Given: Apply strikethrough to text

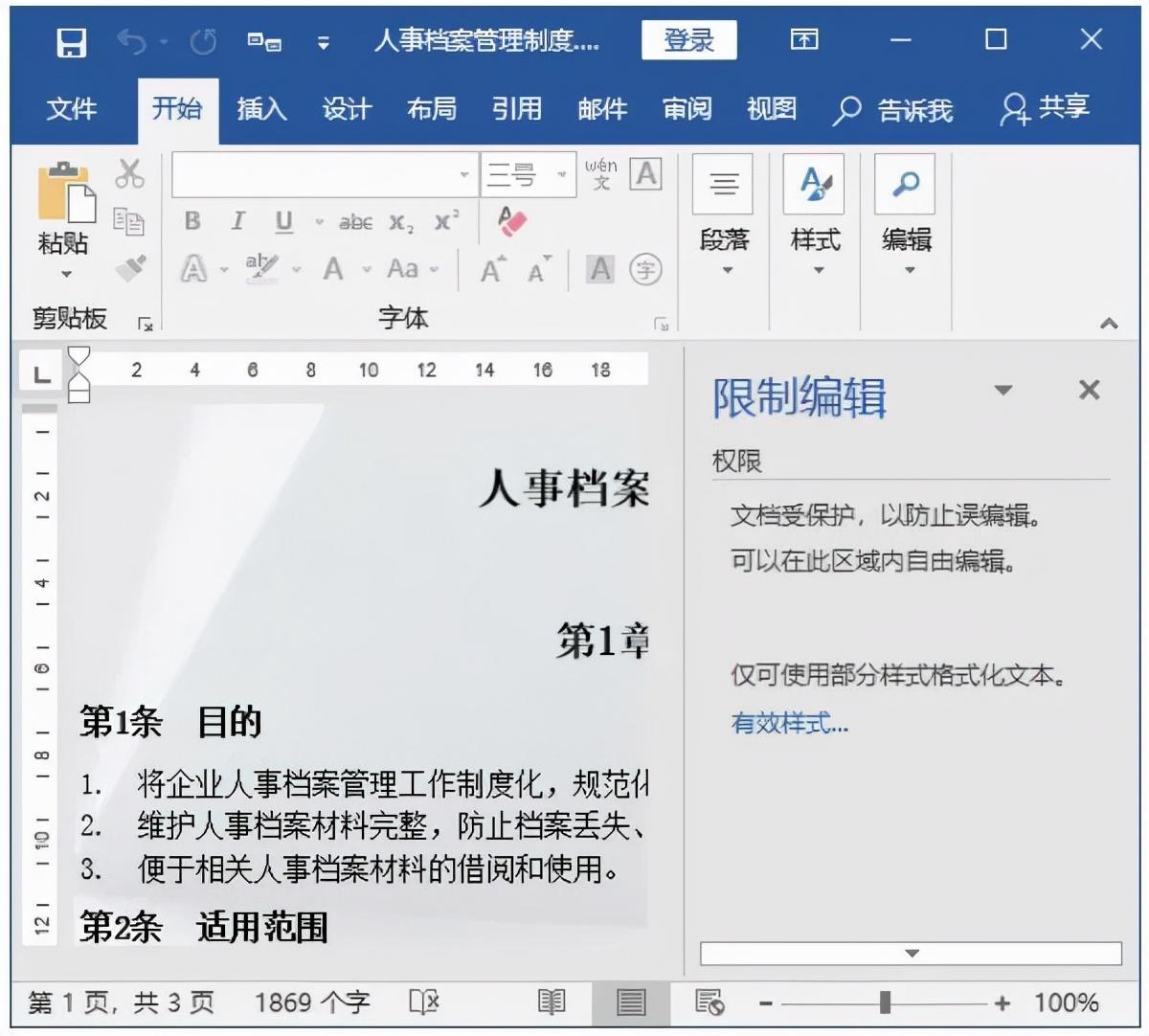Looking at the screenshot, I should coord(354,222).
